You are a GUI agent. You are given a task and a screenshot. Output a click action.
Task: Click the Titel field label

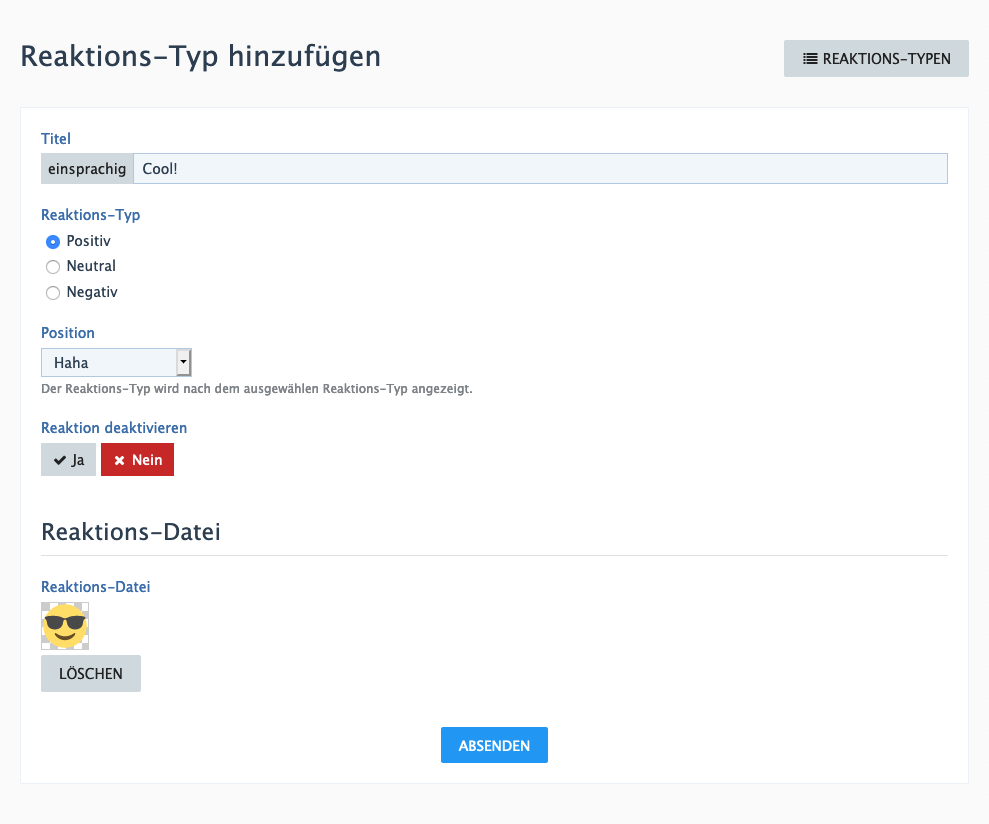pyautogui.click(x=56, y=139)
